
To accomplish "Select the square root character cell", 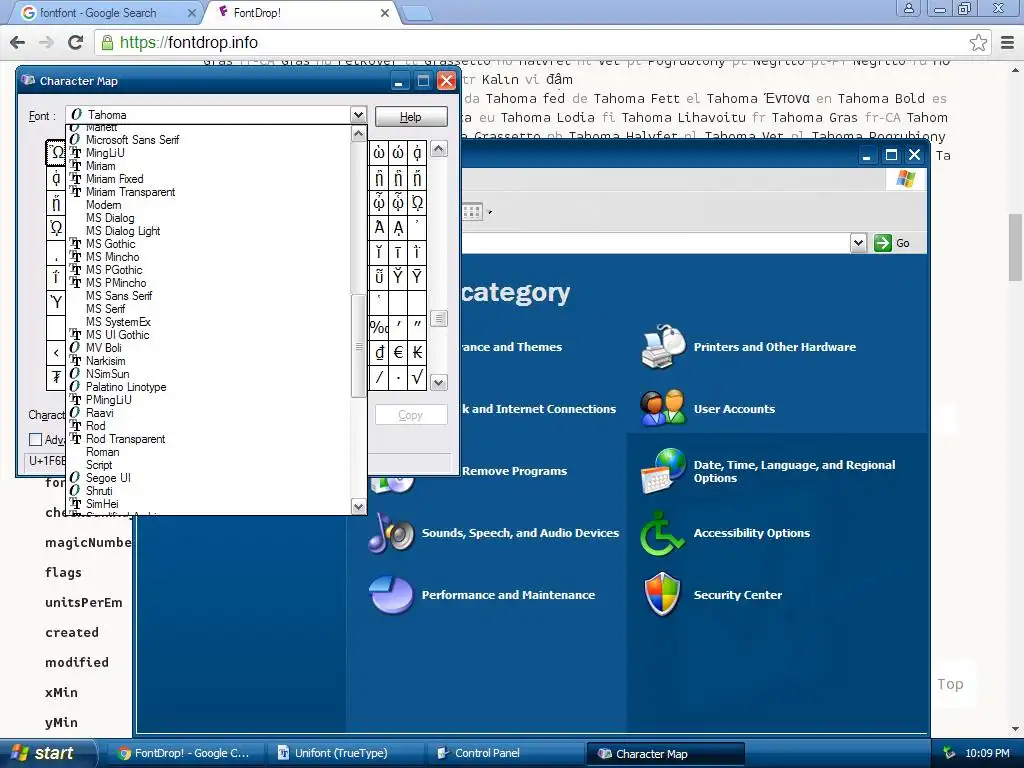I will pyautogui.click(x=417, y=377).
